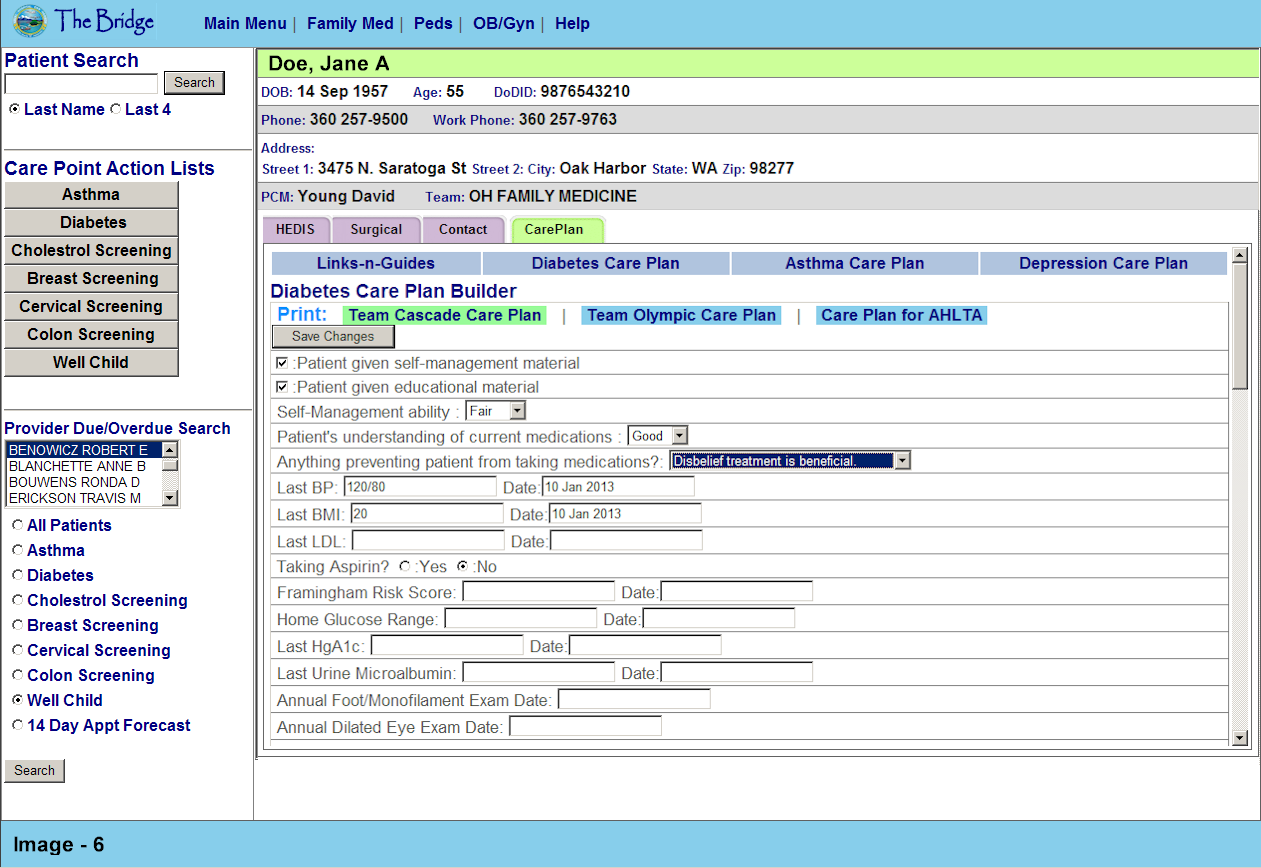
Task: Open the Family Med menu
Action: point(350,23)
